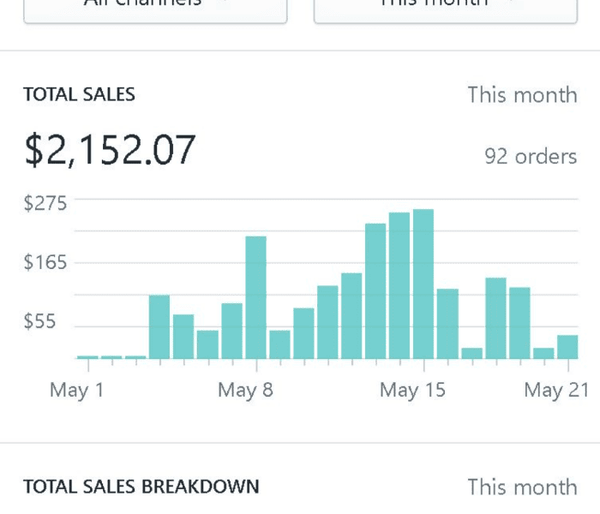The image size is (600, 514).
Task: Select the tall May 8 sales bar
Action: [x=256, y=297]
